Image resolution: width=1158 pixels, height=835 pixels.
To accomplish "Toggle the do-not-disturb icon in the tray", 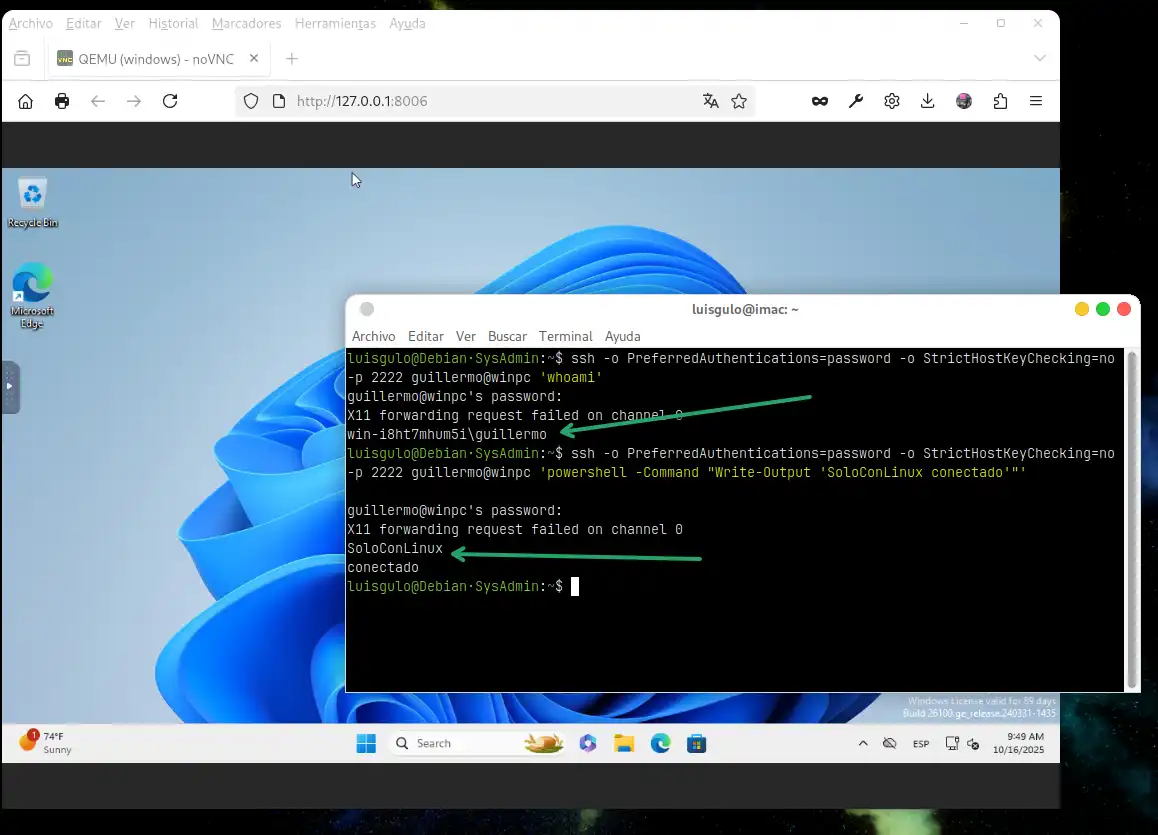I will tap(890, 743).
